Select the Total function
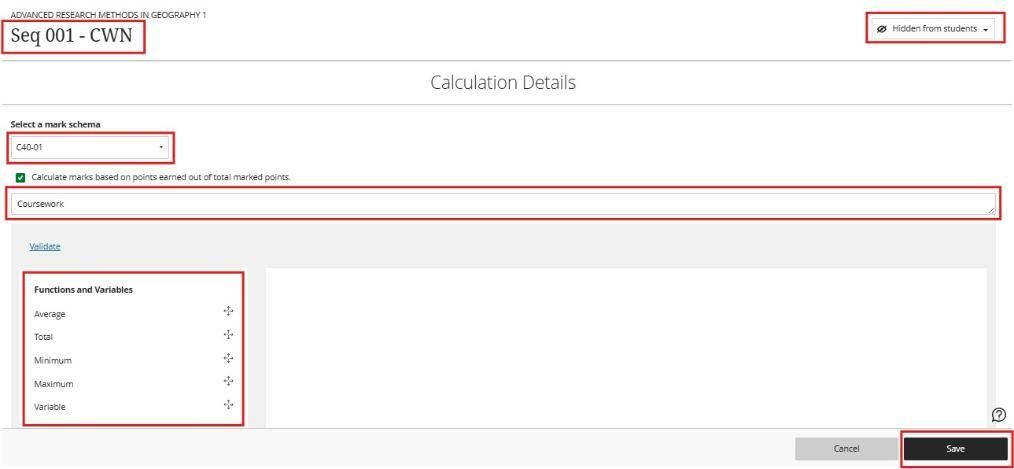This screenshot has height=469, width=1014. (43, 337)
